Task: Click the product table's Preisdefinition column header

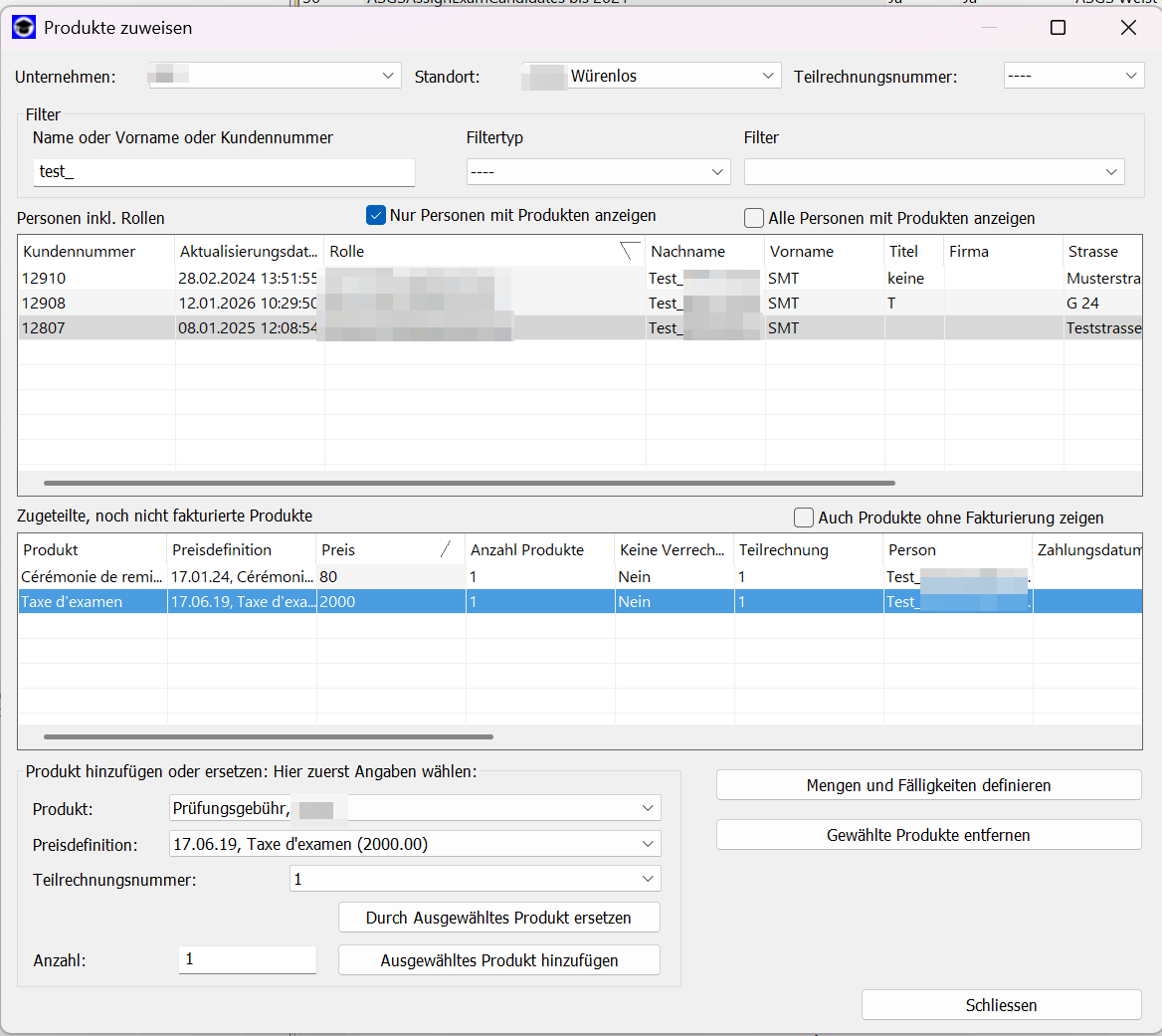Action: [242, 550]
